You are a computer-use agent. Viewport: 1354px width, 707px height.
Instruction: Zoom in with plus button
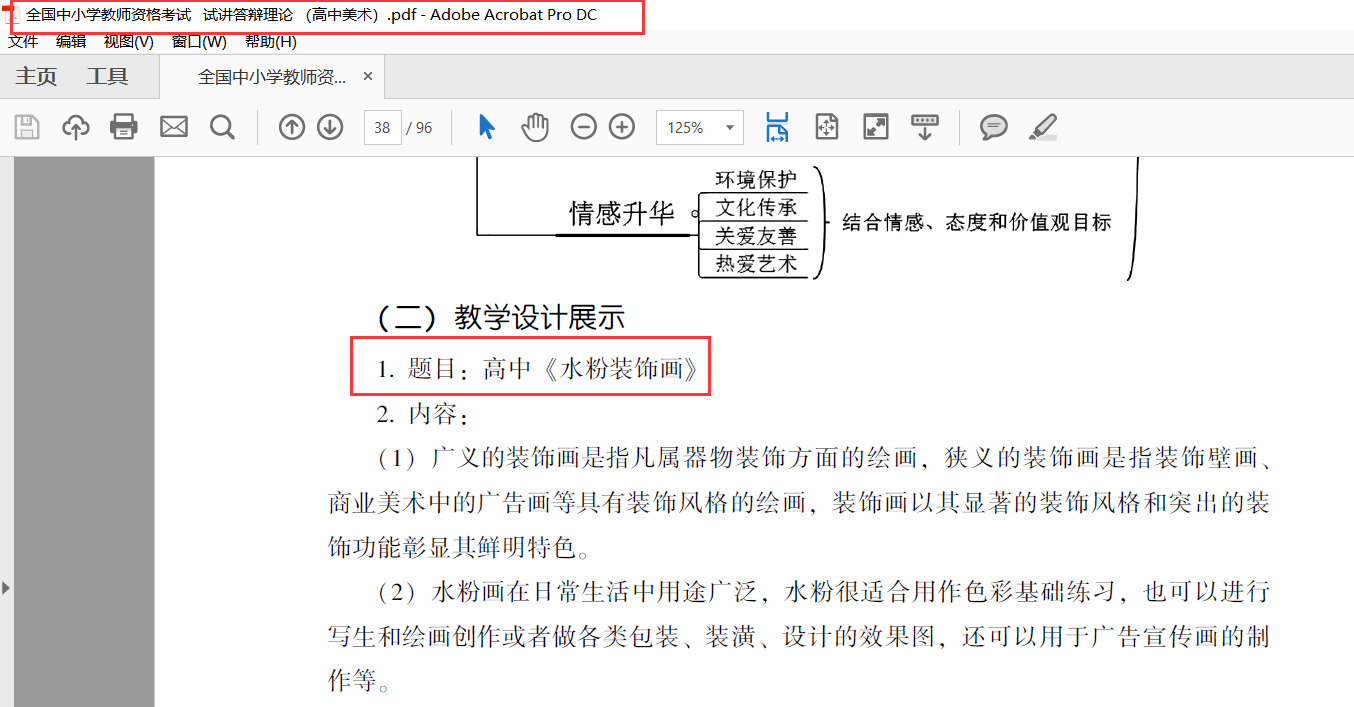coord(622,127)
